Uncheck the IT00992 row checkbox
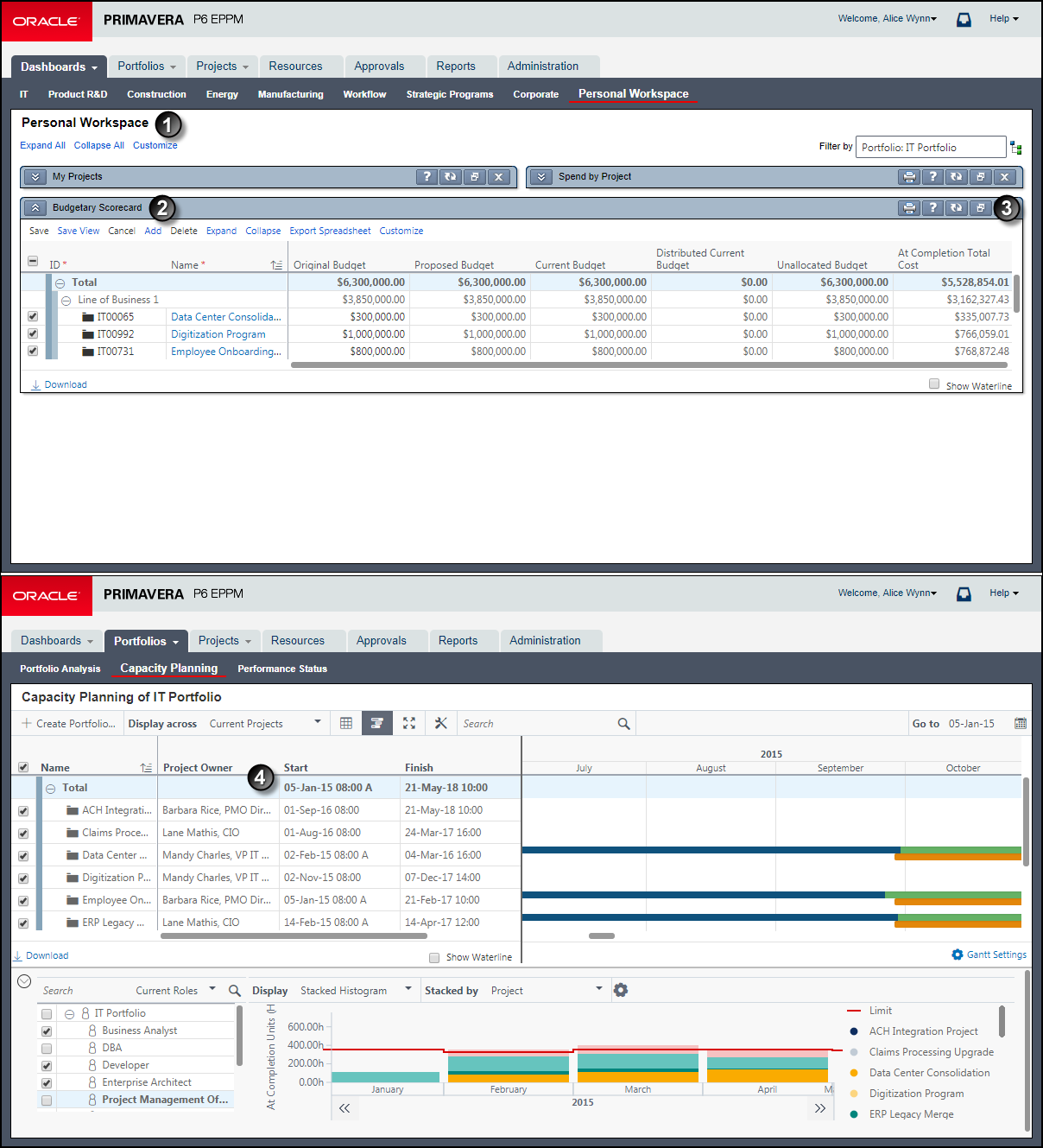The height and width of the screenshot is (1148, 1043). pos(33,334)
